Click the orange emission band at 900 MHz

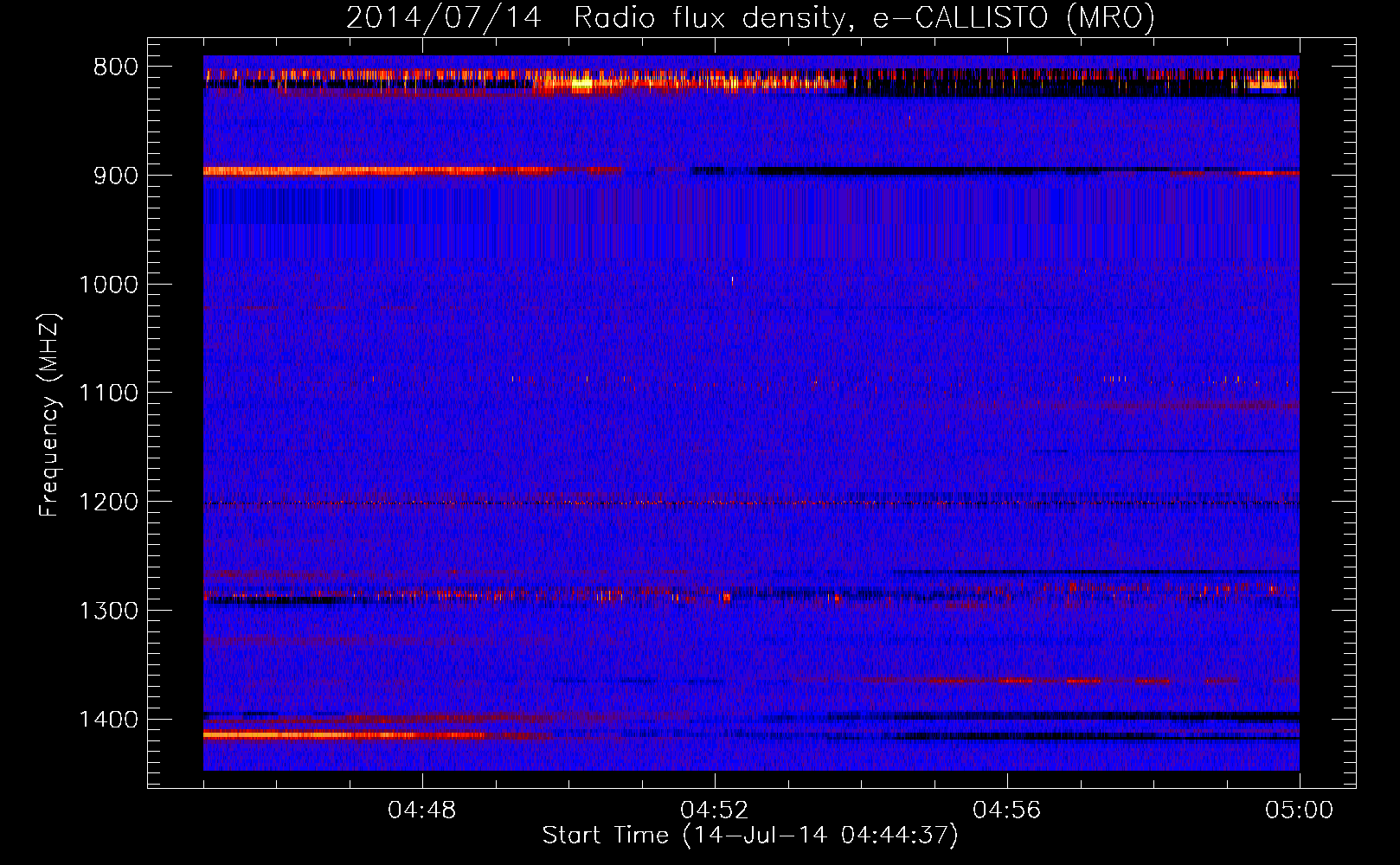pos(377,171)
